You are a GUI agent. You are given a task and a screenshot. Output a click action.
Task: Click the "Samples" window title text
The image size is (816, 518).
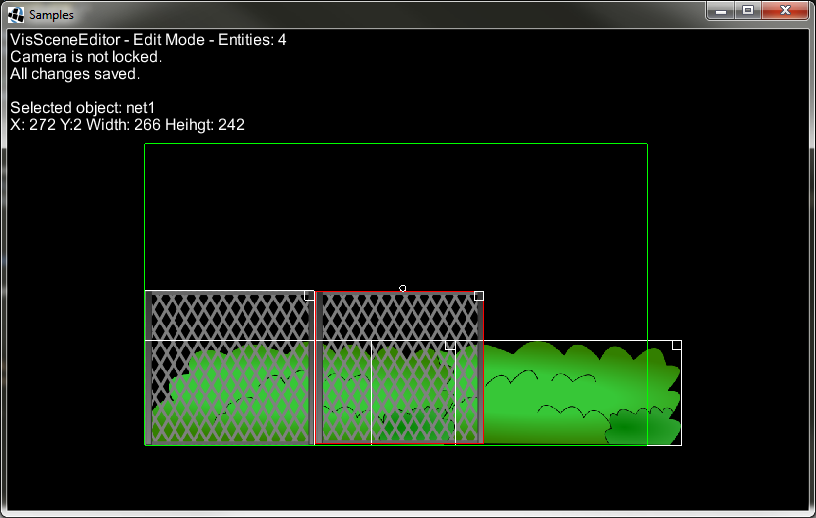coord(51,15)
